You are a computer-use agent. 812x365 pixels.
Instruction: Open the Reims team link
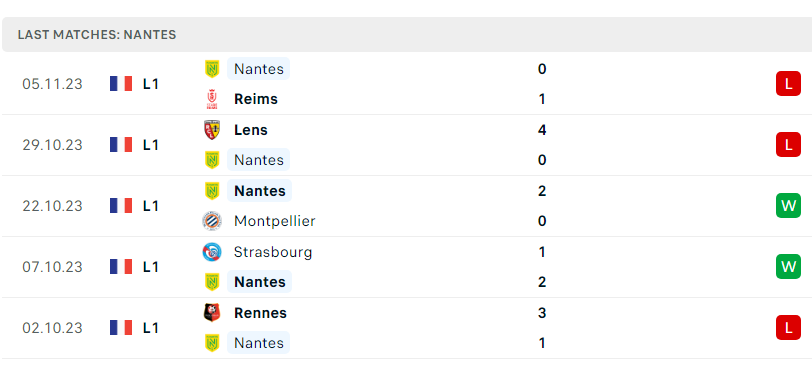point(256,99)
